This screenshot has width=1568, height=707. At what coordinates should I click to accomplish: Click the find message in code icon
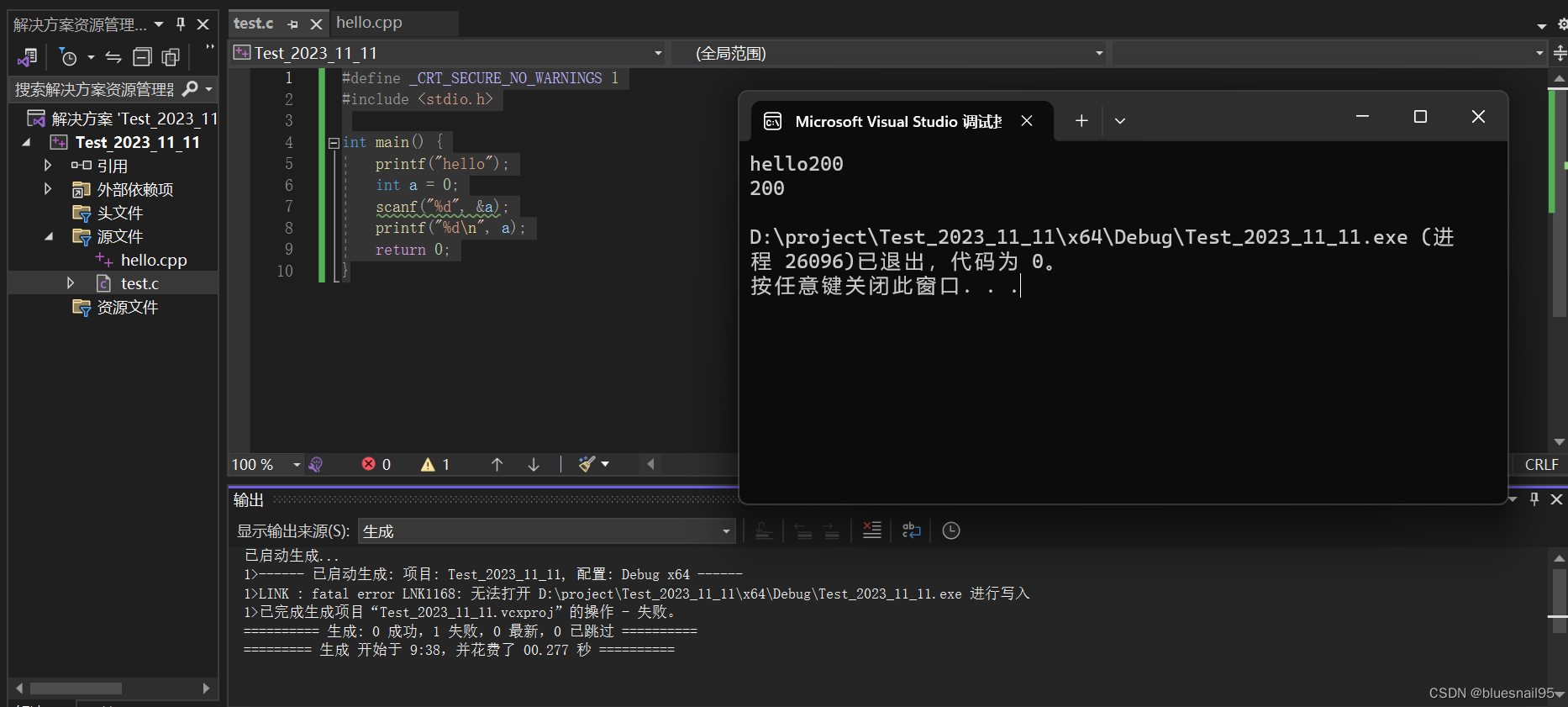tap(764, 530)
